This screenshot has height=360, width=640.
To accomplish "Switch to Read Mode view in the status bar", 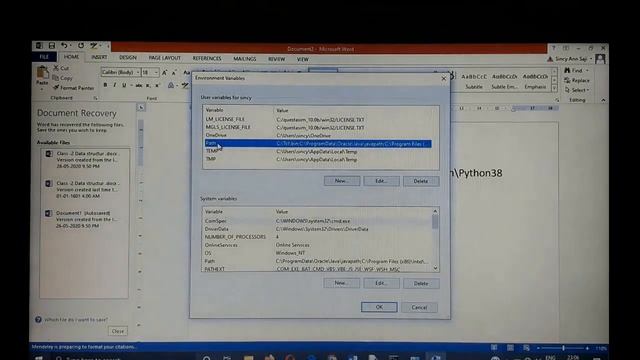I will click(x=494, y=348).
